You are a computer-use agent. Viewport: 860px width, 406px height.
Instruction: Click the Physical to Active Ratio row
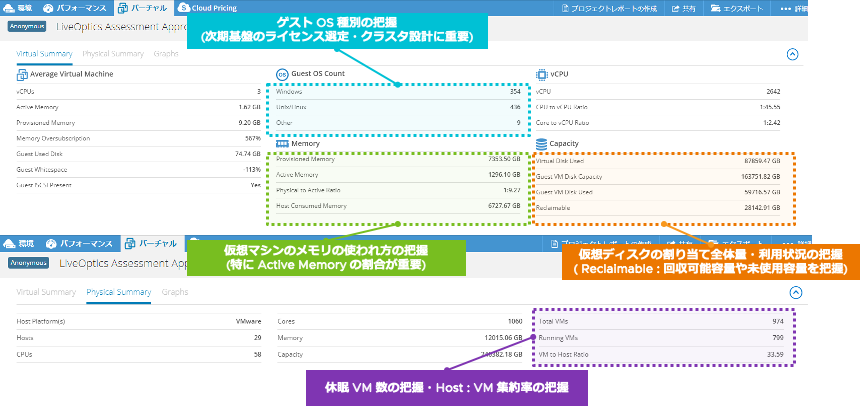(x=398, y=190)
